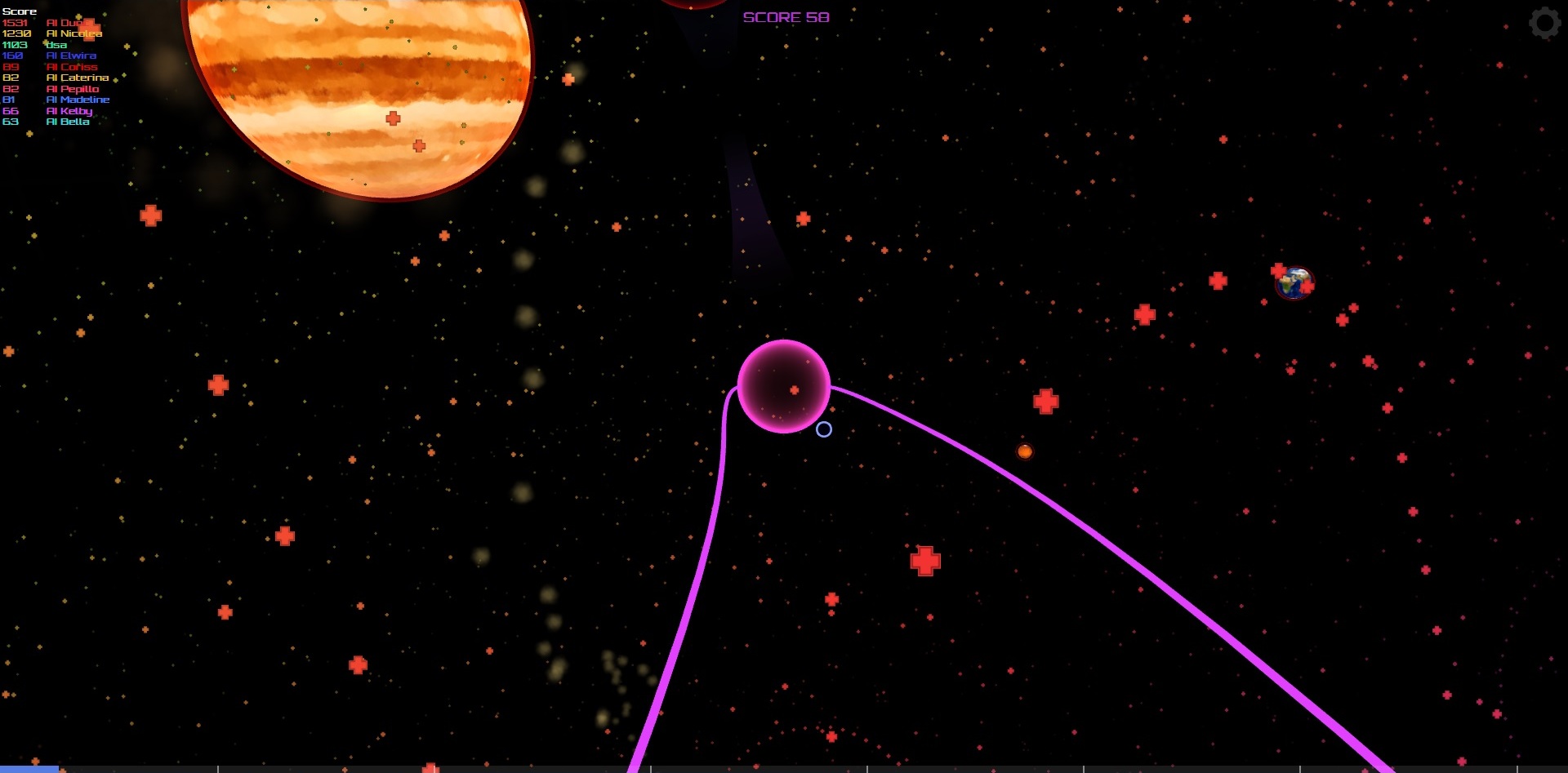Viewport: 1568px width, 773px height.
Task: Click the score value 1531
Action: [15, 23]
